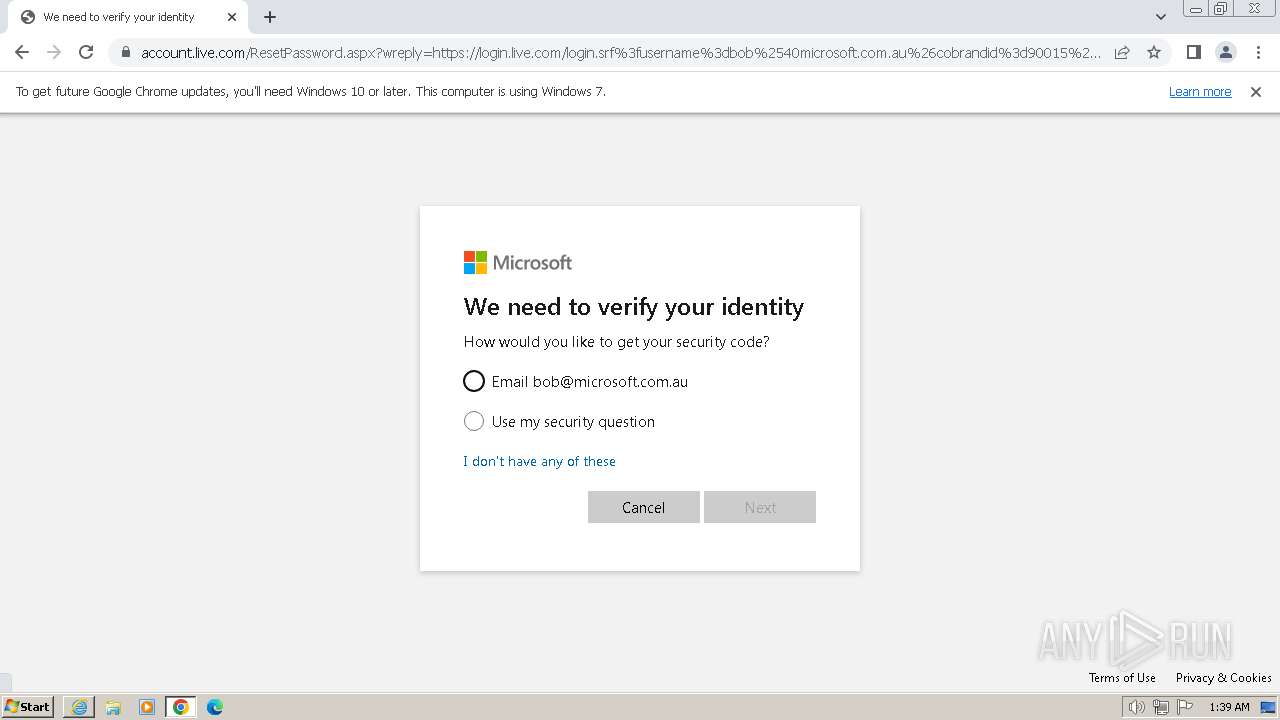Click the Next button
The width and height of the screenshot is (1280, 720).
coord(760,507)
